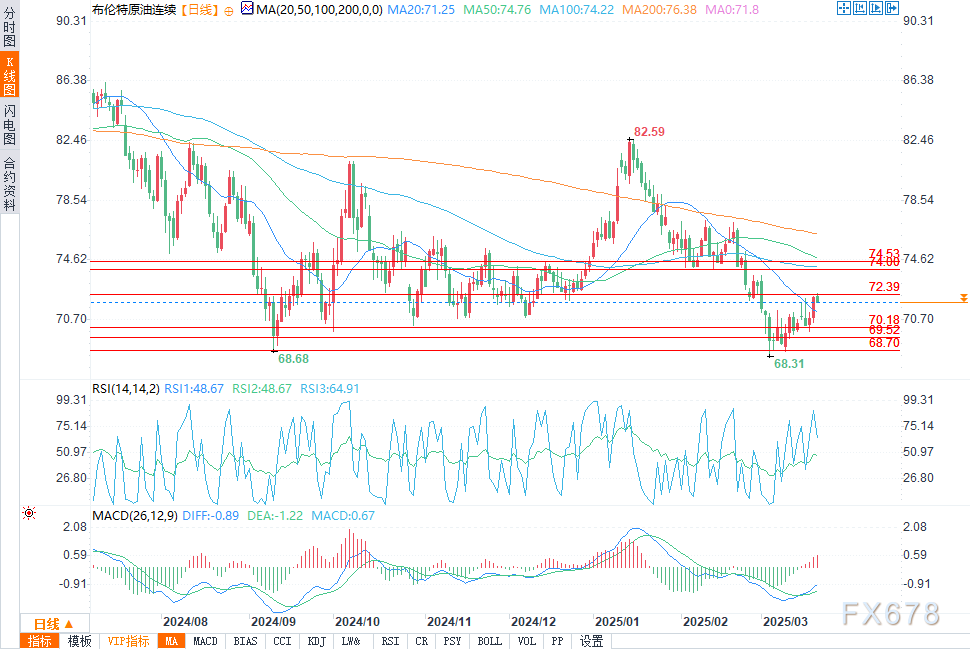The height and width of the screenshot is (649, 970).
Task: Toggle the MACD indicator button
Action: [205, 641]
